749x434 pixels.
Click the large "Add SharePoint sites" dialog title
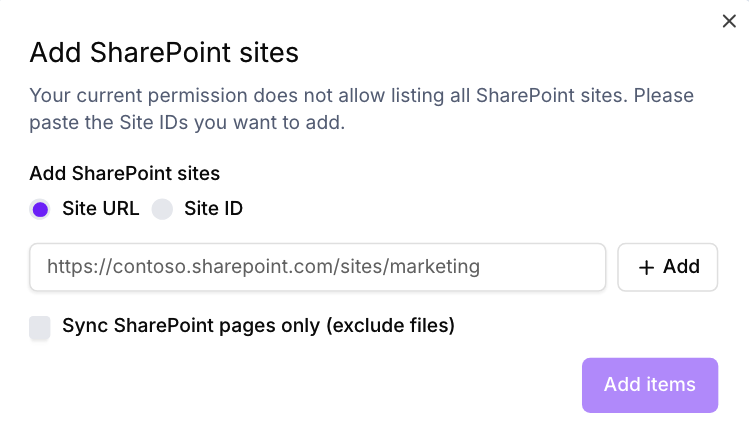[x=164, y=52]
